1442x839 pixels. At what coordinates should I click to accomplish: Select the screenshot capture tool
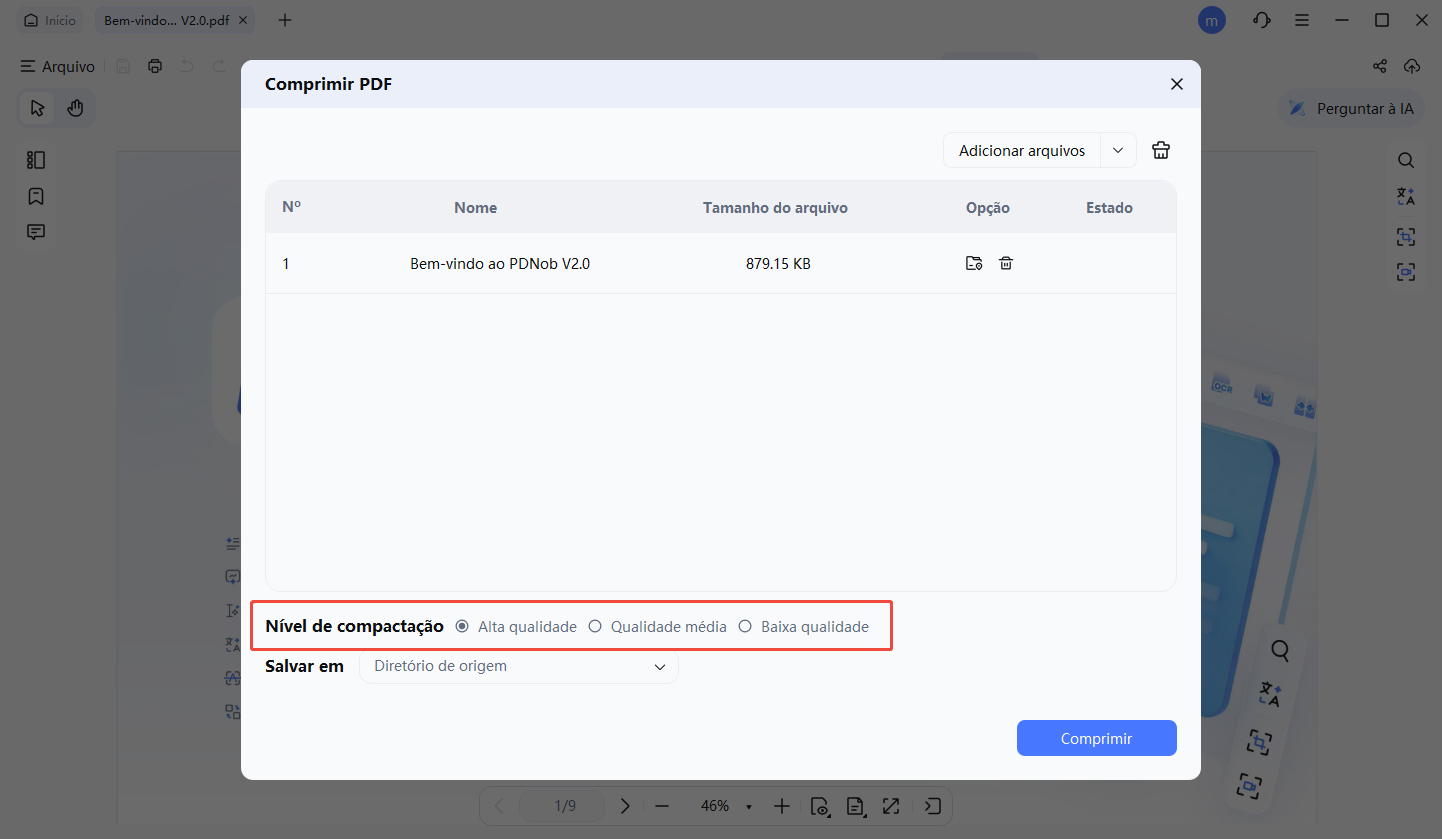1406,236
